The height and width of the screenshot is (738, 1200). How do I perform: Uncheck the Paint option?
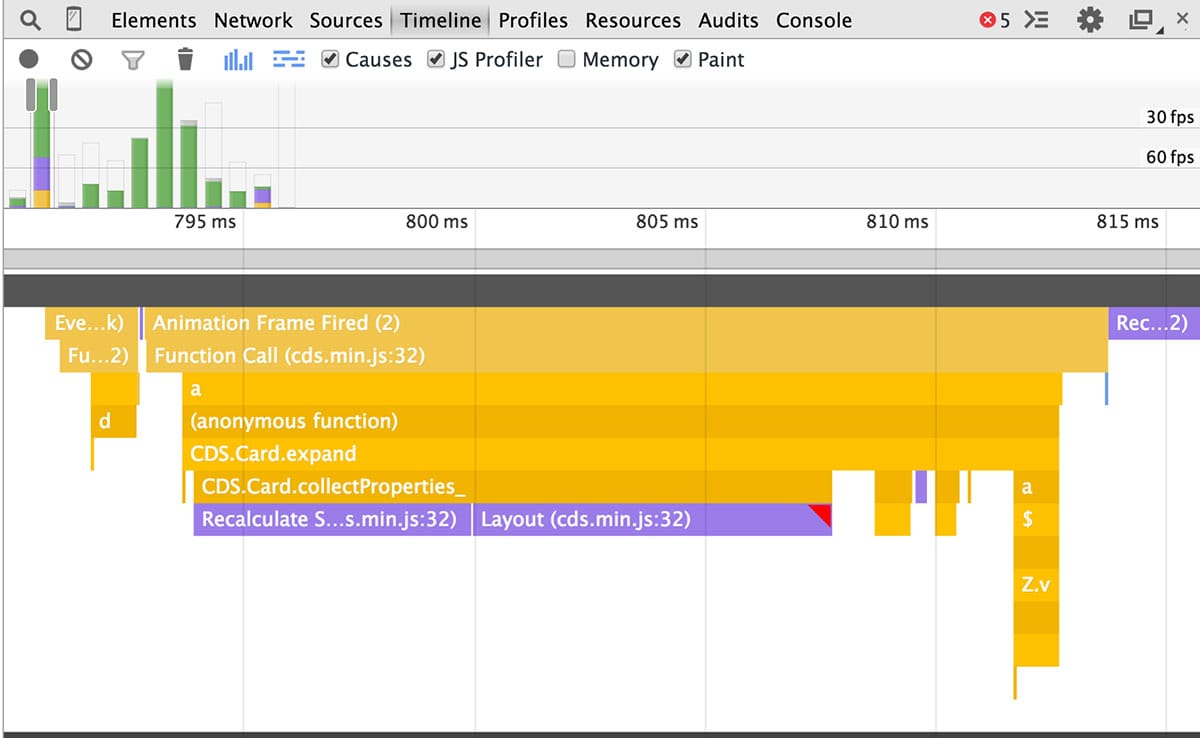point(683,60)
